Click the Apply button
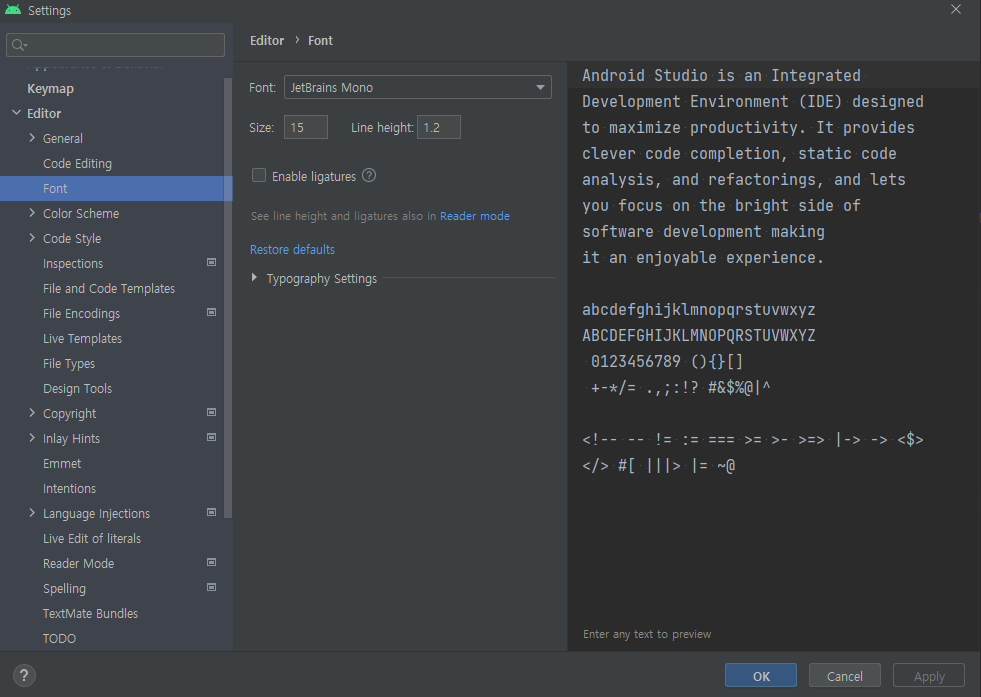Viewport: 981px width, 697px height. click(x=929, y=676)
